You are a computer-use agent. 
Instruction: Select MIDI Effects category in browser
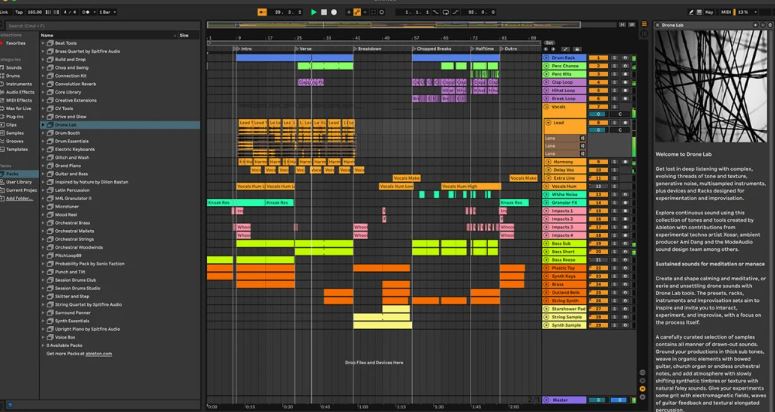[x=19, y=100]
